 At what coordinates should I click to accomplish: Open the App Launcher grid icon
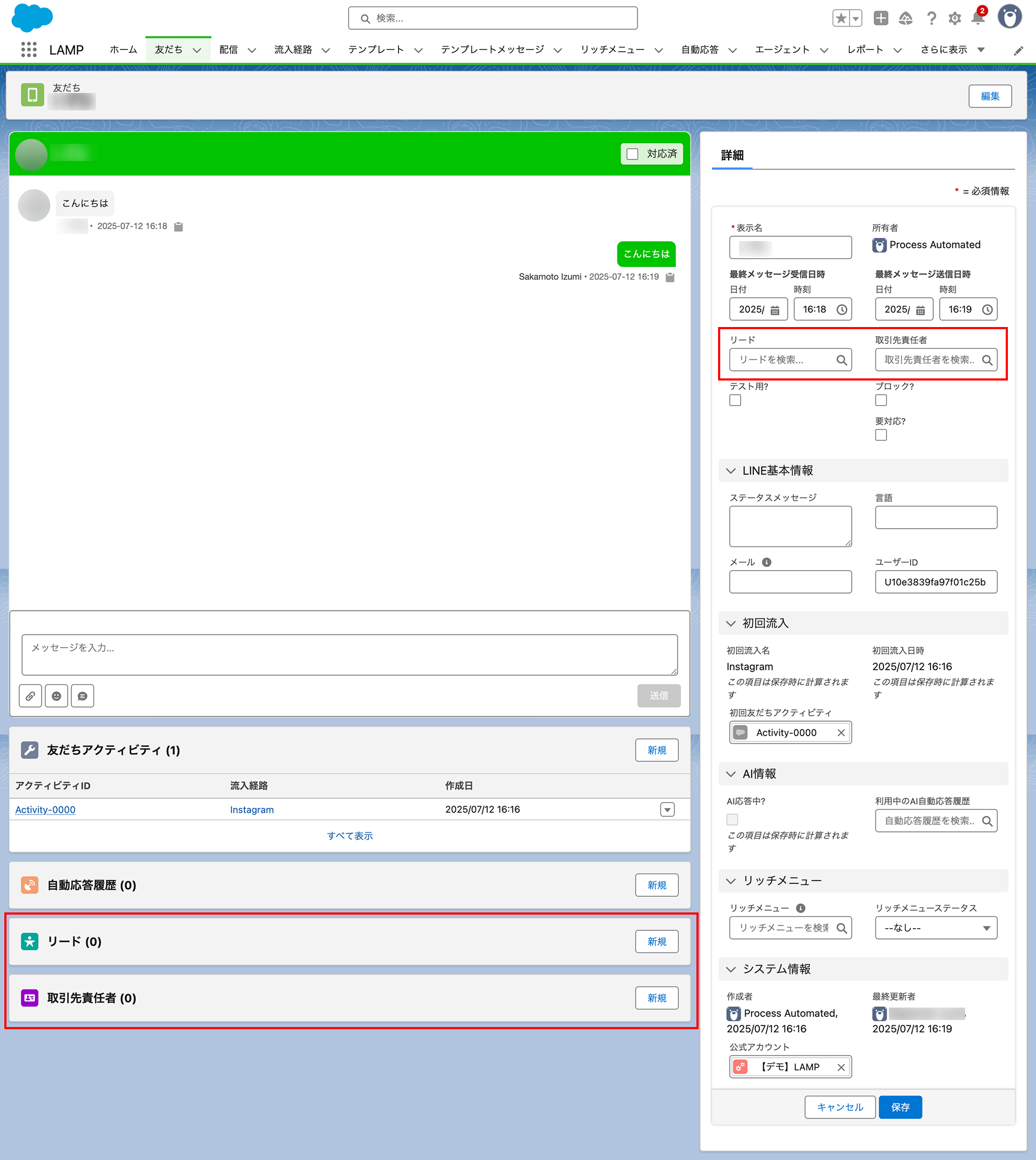click(29, 50)
